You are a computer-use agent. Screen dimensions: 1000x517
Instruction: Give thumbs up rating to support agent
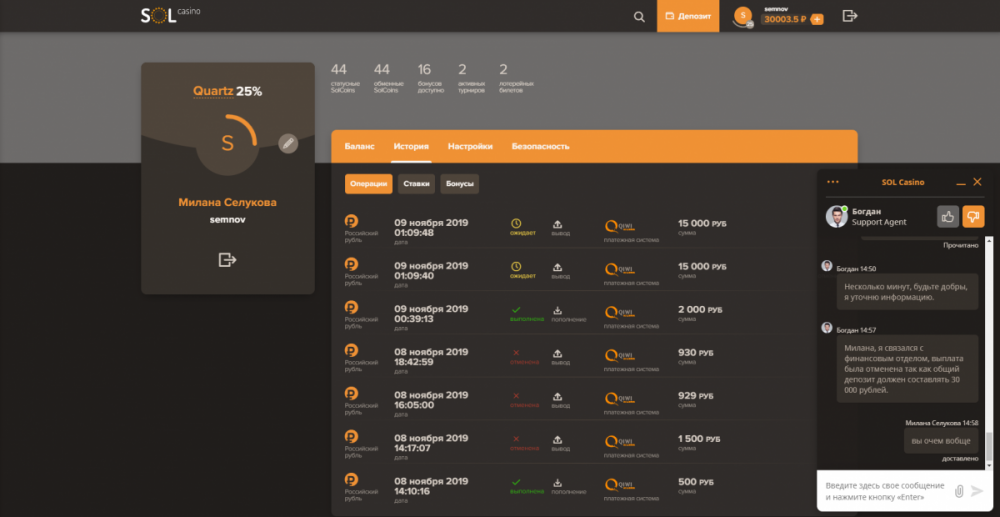[947, 216]
